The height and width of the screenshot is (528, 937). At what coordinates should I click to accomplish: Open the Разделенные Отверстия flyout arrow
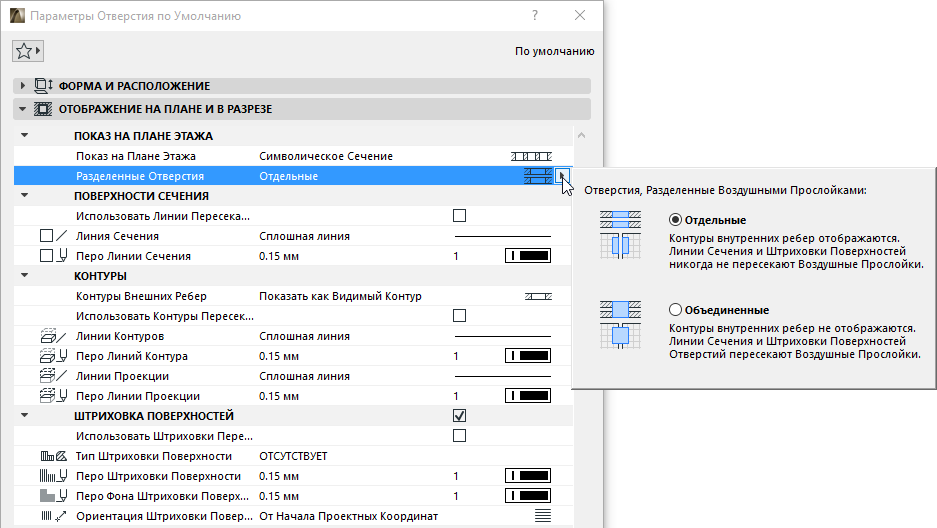tap(562, 176)
